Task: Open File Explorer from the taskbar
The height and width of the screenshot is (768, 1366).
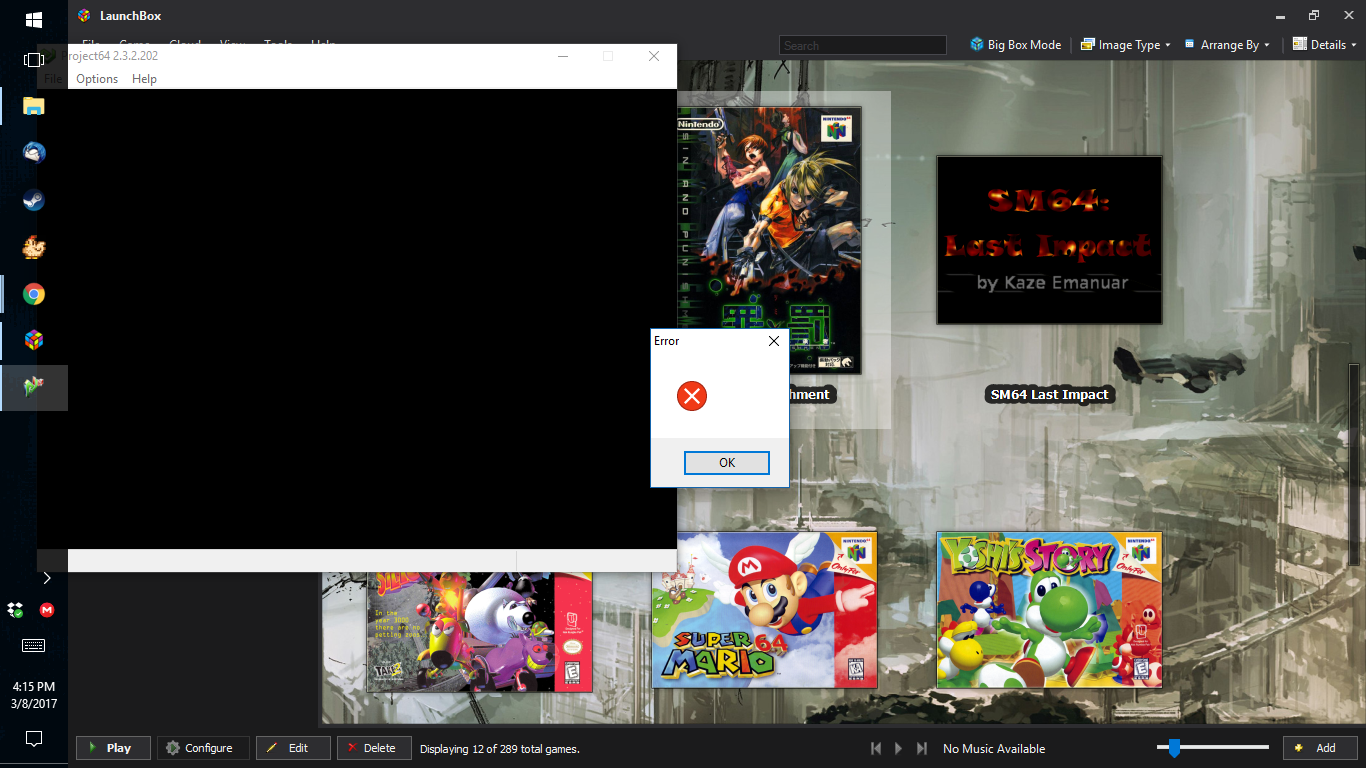Action: 33,106
